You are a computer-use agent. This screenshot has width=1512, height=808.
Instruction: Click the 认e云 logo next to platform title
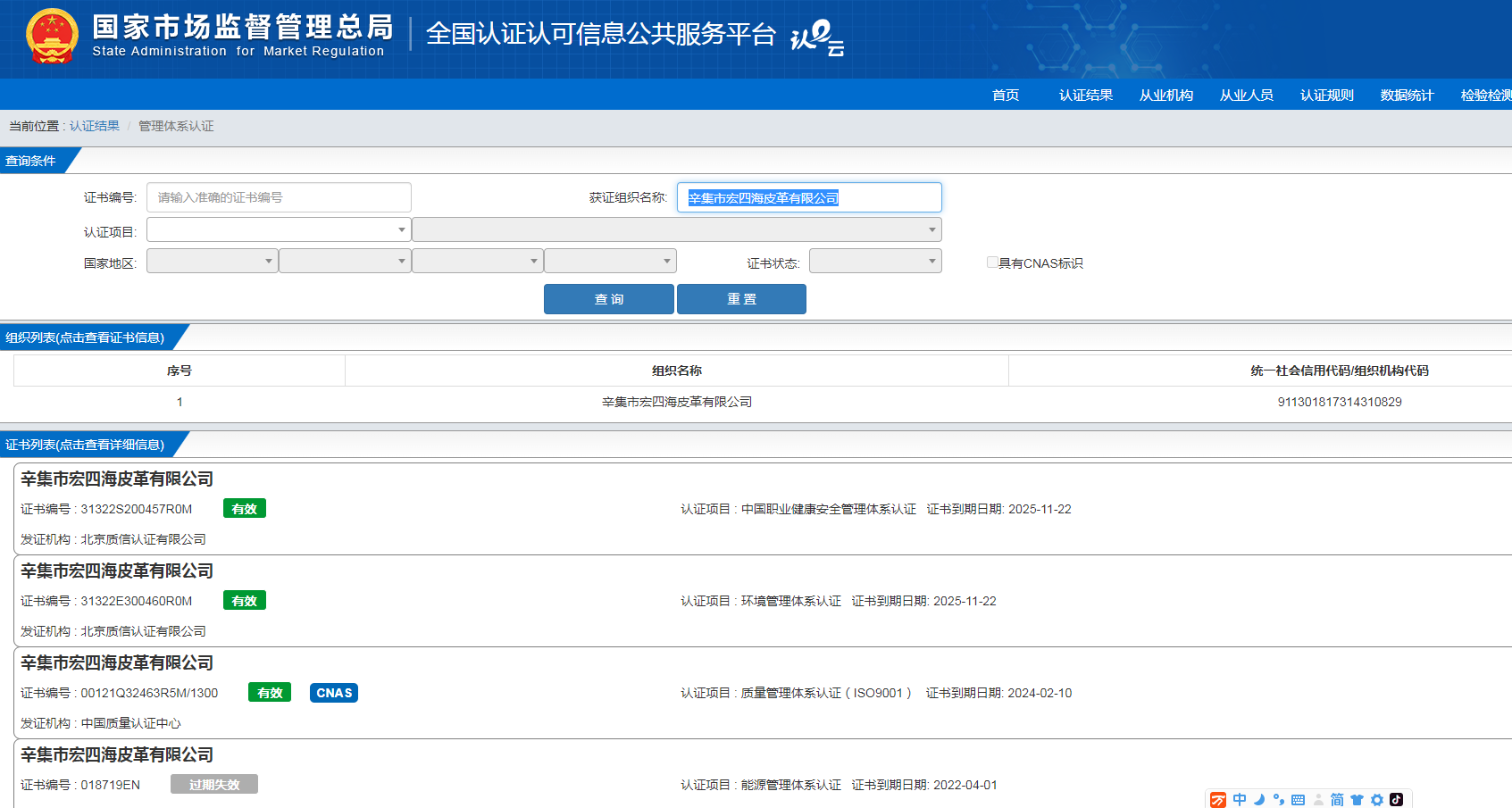pyautogui.click(x=817, y=38)
